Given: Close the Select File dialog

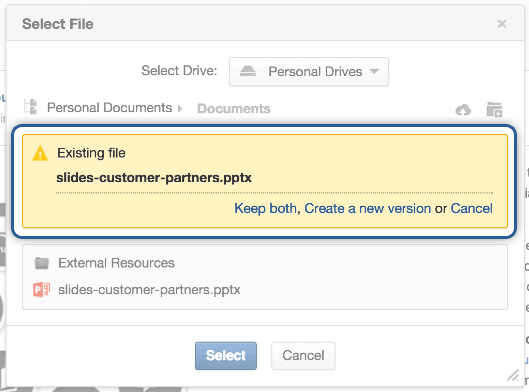Looking at the screenshot, I should (502, 24).
